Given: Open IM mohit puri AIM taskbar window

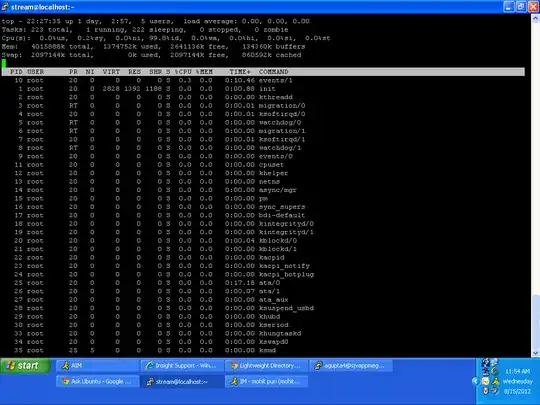Looking at the screenshot, I should [x=267, y=382].
